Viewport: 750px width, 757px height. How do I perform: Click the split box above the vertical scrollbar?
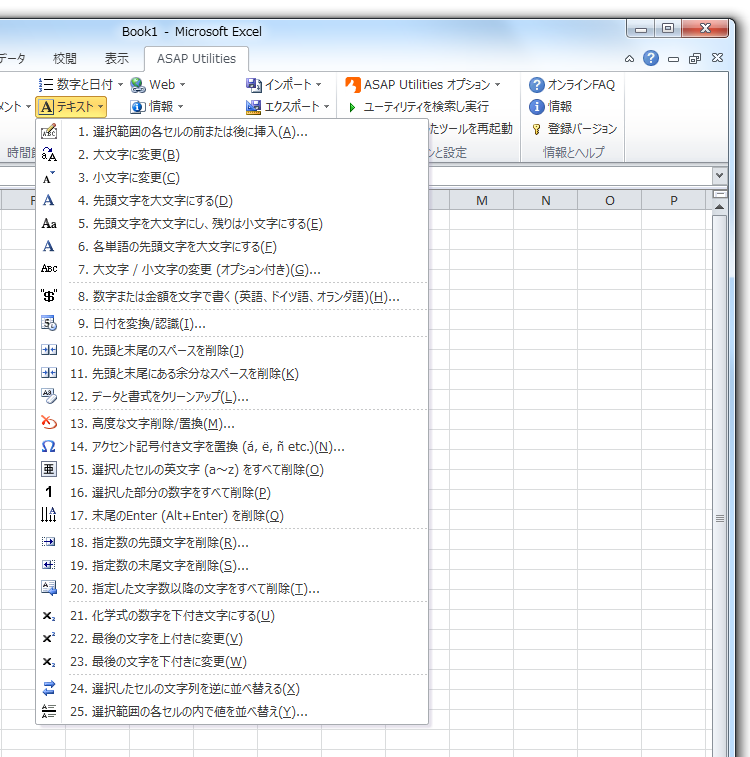pos(719,194)
